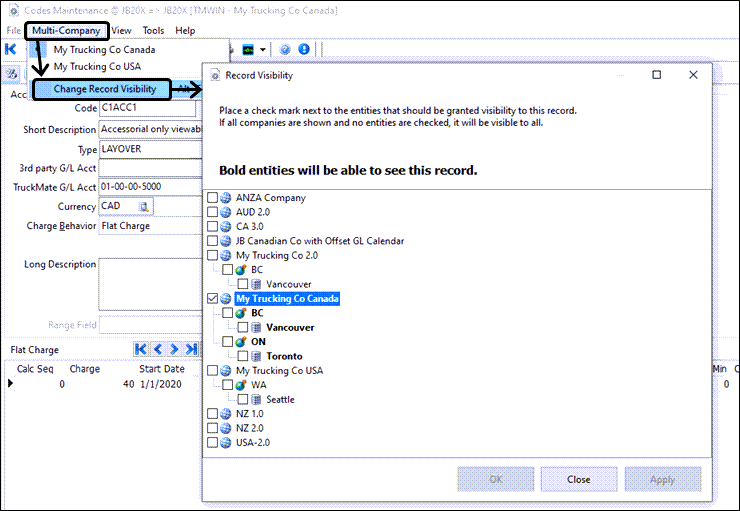This screenshot has height=511, width=740.
Task: Click the Currency lookup icon beside CAD
Action: (x=144, y=207)
